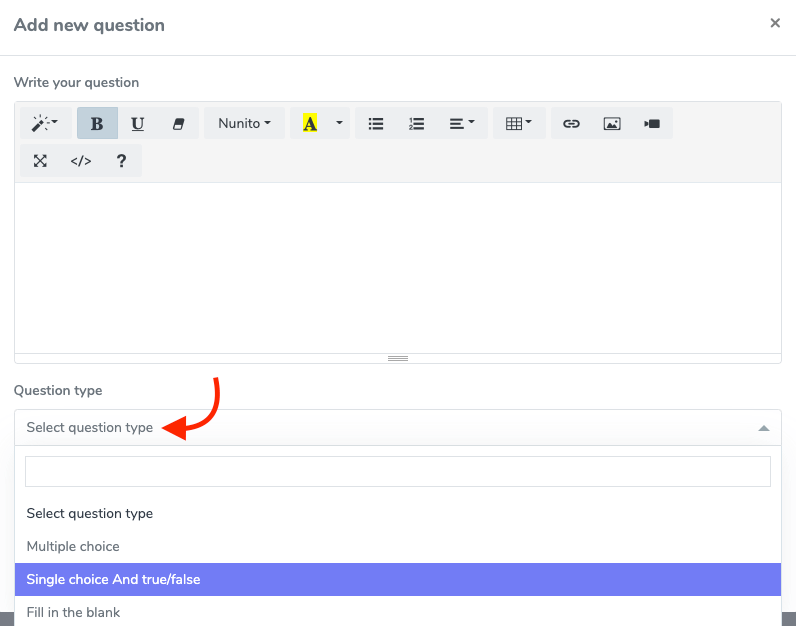Click the eraser remove font style icon
Image resolution: width=796 pixels, height=626 pixels.
click(179, 124)
